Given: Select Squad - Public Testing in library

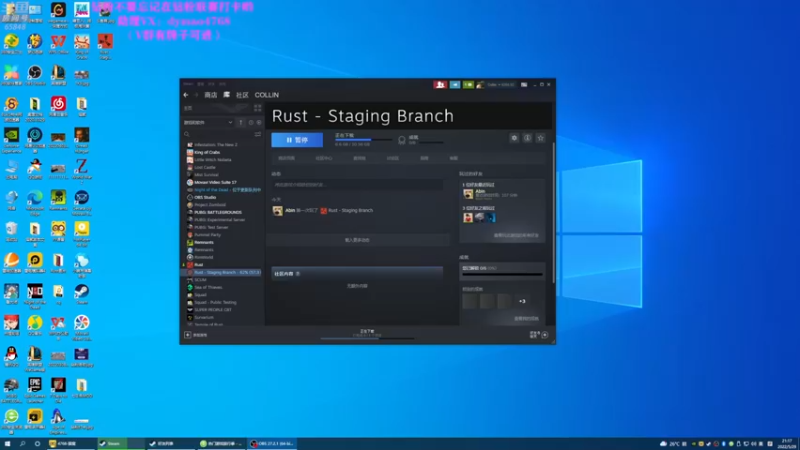Looking at the screenshot, I should pyautogui.click(x=215, y=303).
